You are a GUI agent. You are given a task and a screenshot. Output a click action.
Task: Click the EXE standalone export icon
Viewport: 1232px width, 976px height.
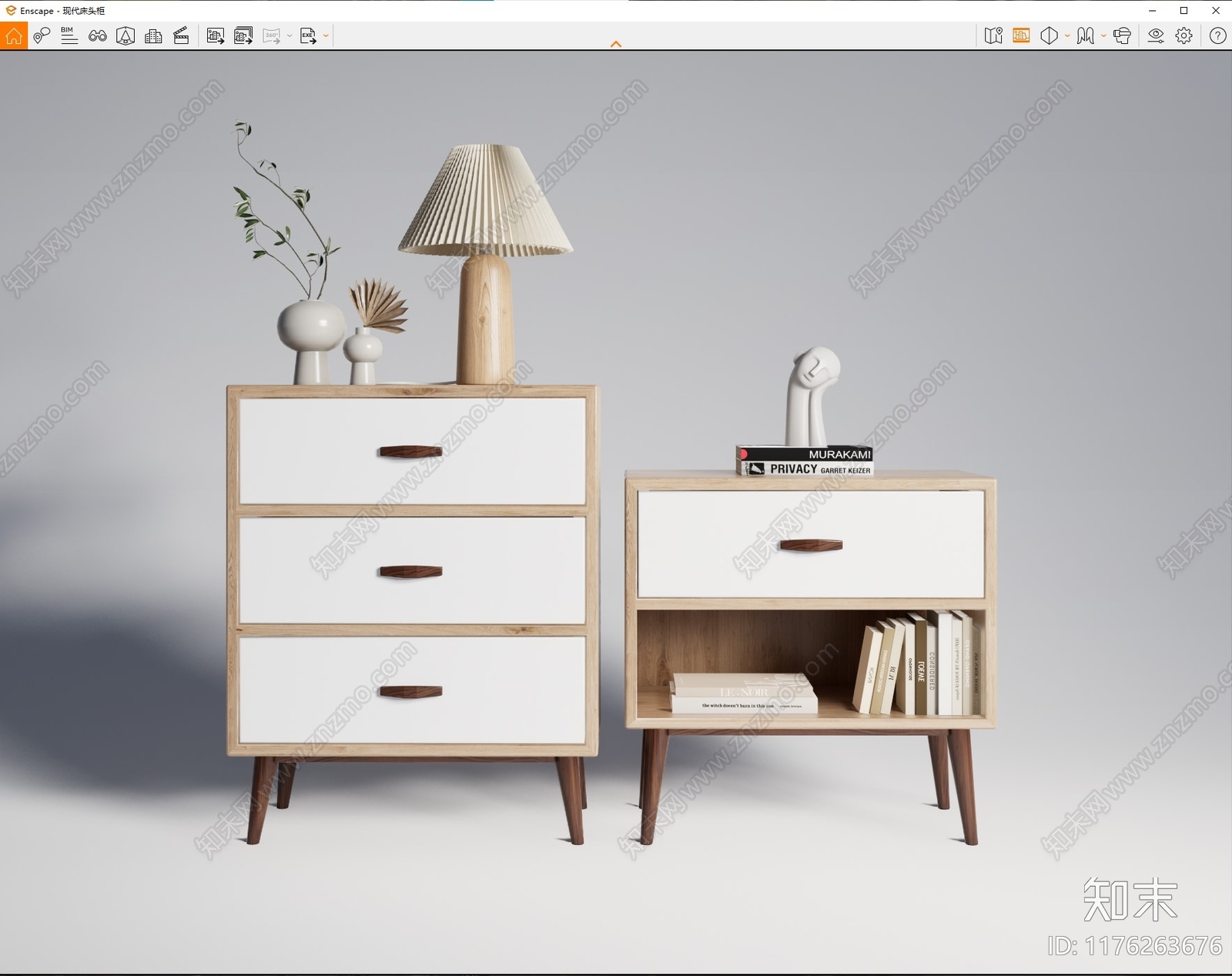pos(308,35)
